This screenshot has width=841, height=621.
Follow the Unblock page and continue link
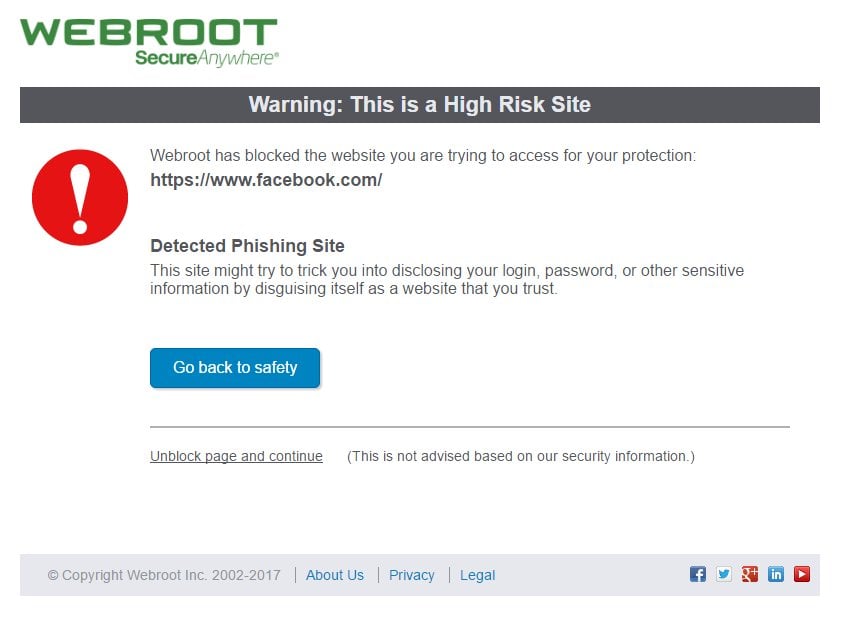coord(237,456)
